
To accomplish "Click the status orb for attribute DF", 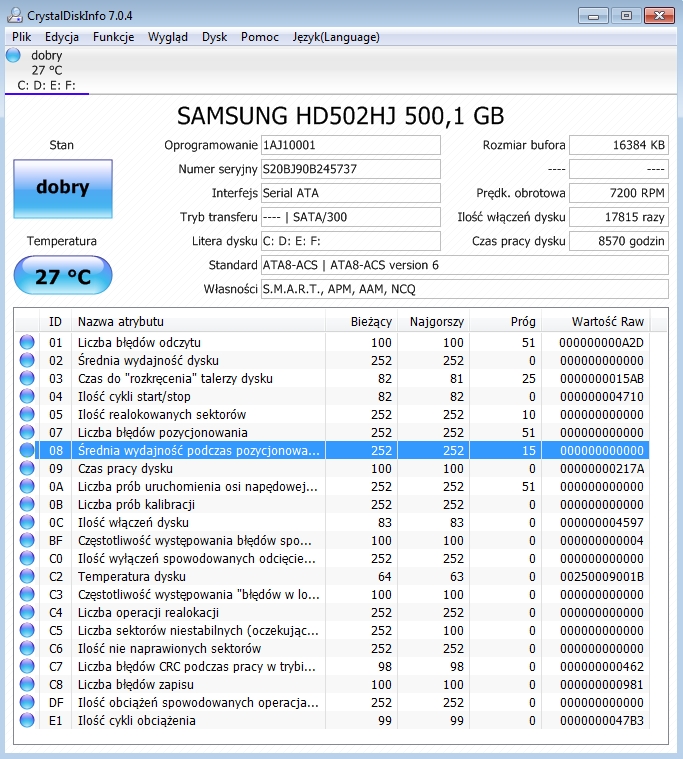I will (27, 702).
